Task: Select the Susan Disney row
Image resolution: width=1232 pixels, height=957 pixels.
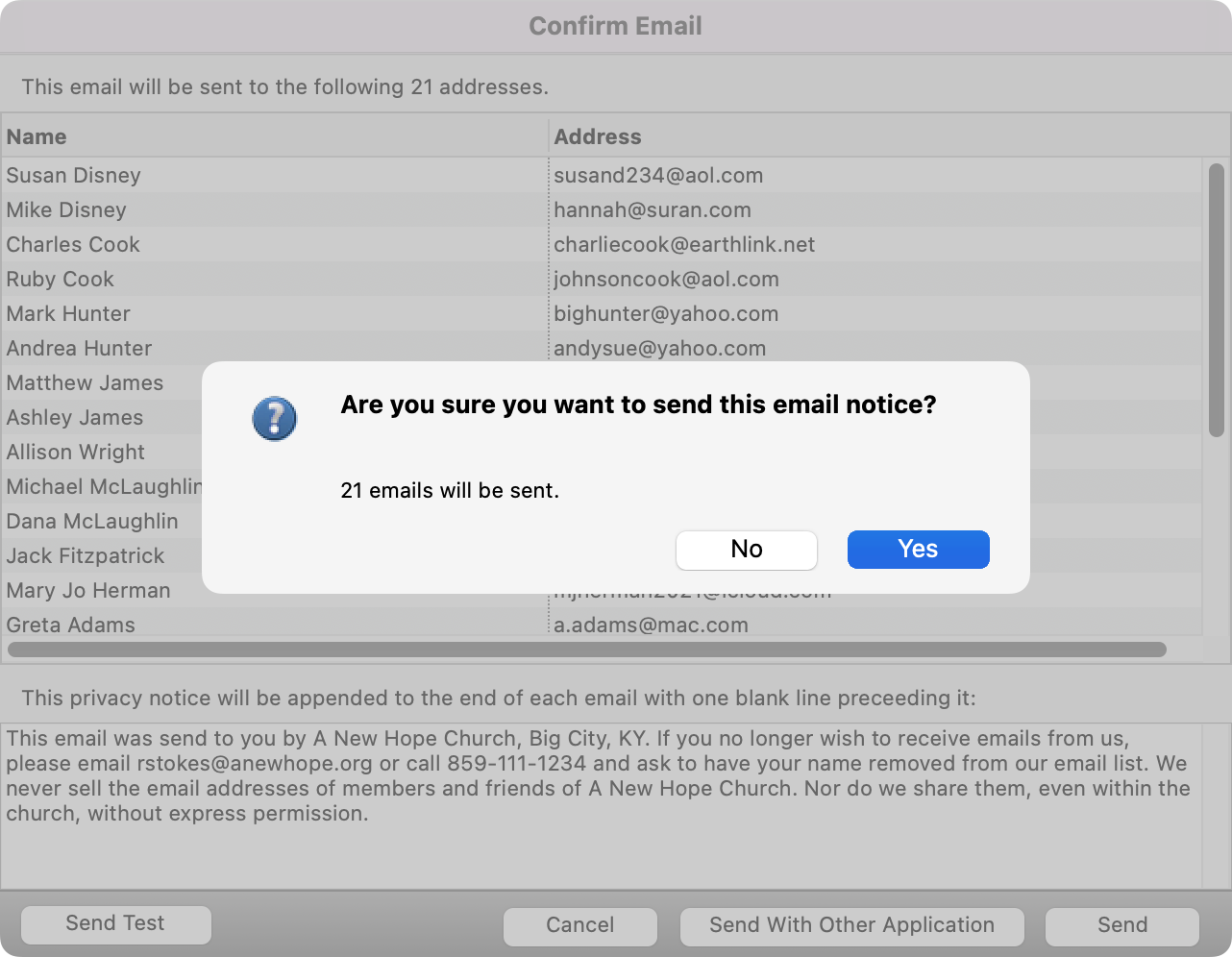Action: (x=74, y=176)
